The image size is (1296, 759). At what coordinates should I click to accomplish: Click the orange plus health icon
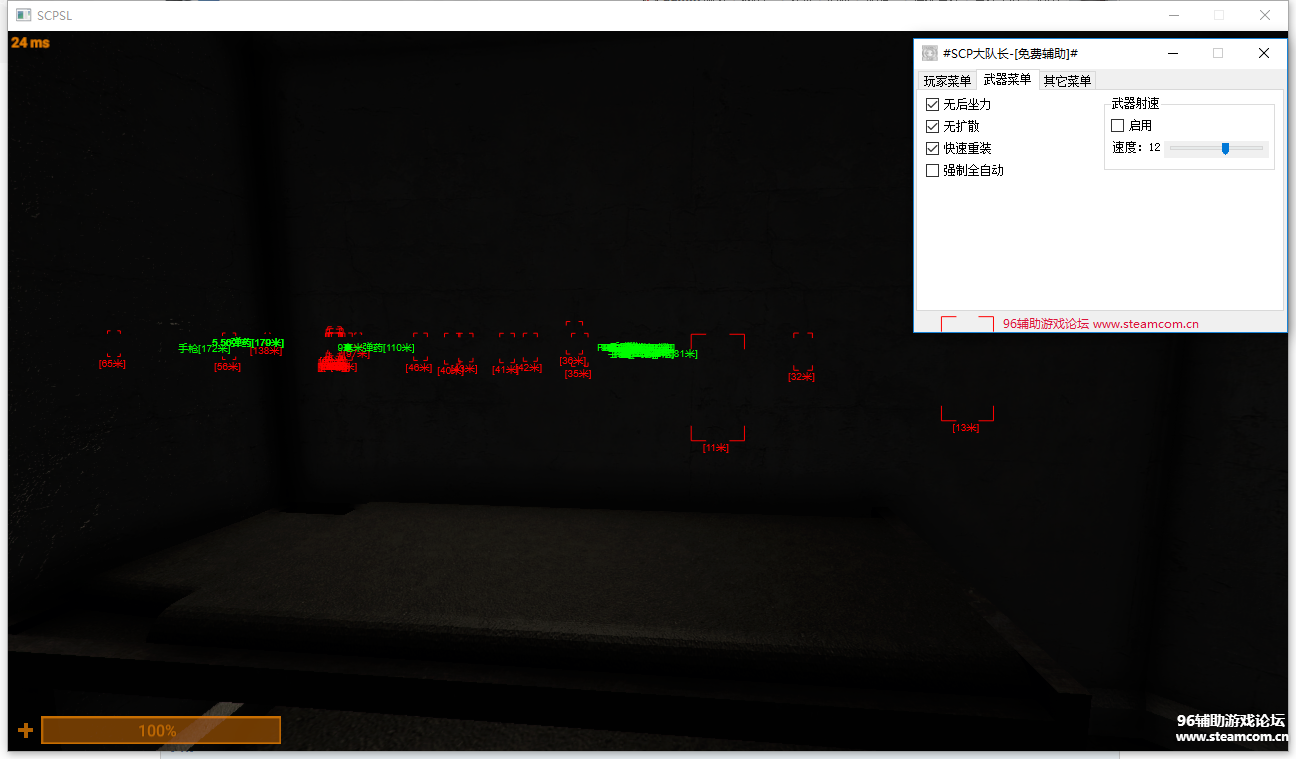pos(25,731)
